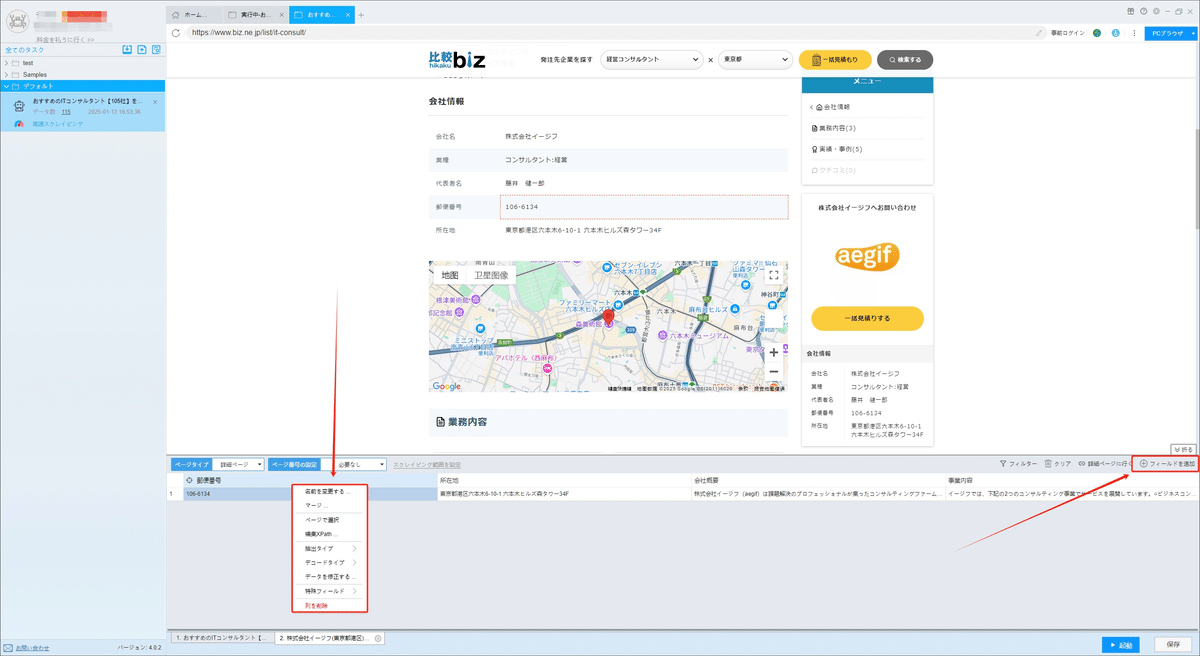Close the active おすすめ tab
This screenshot has height=656, width=1200.
(x=349, y=15)
